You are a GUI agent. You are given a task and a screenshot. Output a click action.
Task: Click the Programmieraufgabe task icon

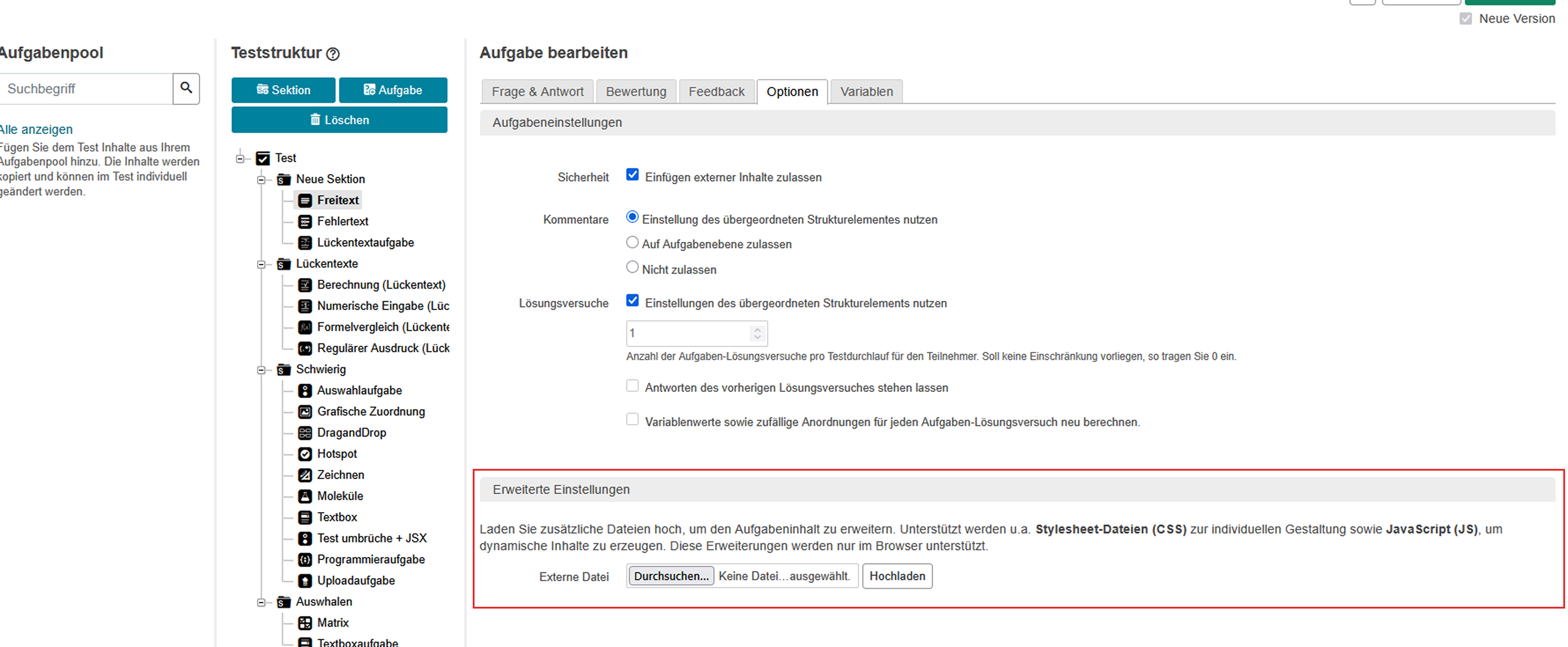[x=305, y=560]
